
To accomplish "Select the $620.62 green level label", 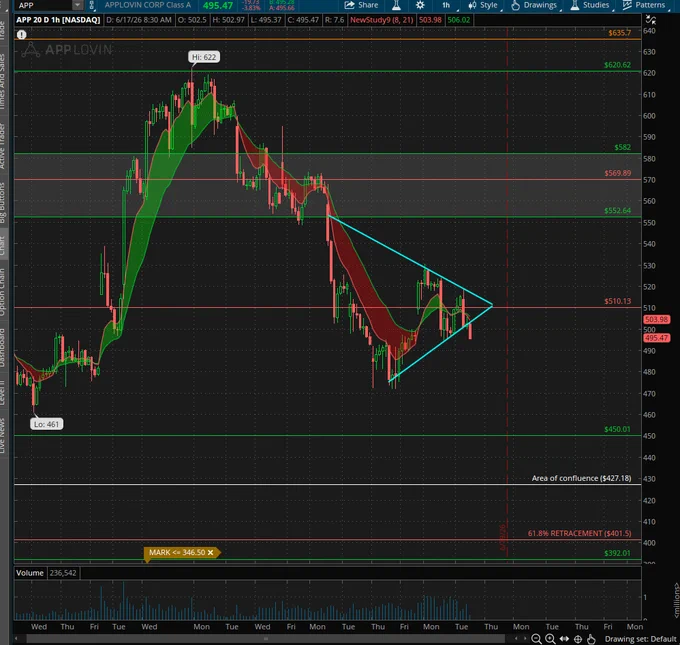I will click(617, 65).
